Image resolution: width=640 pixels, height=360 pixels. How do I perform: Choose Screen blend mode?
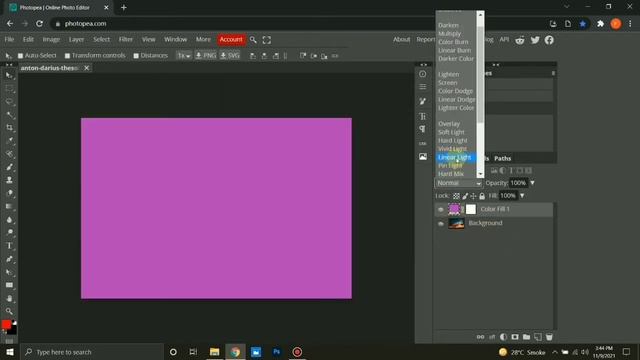(448, 82)
